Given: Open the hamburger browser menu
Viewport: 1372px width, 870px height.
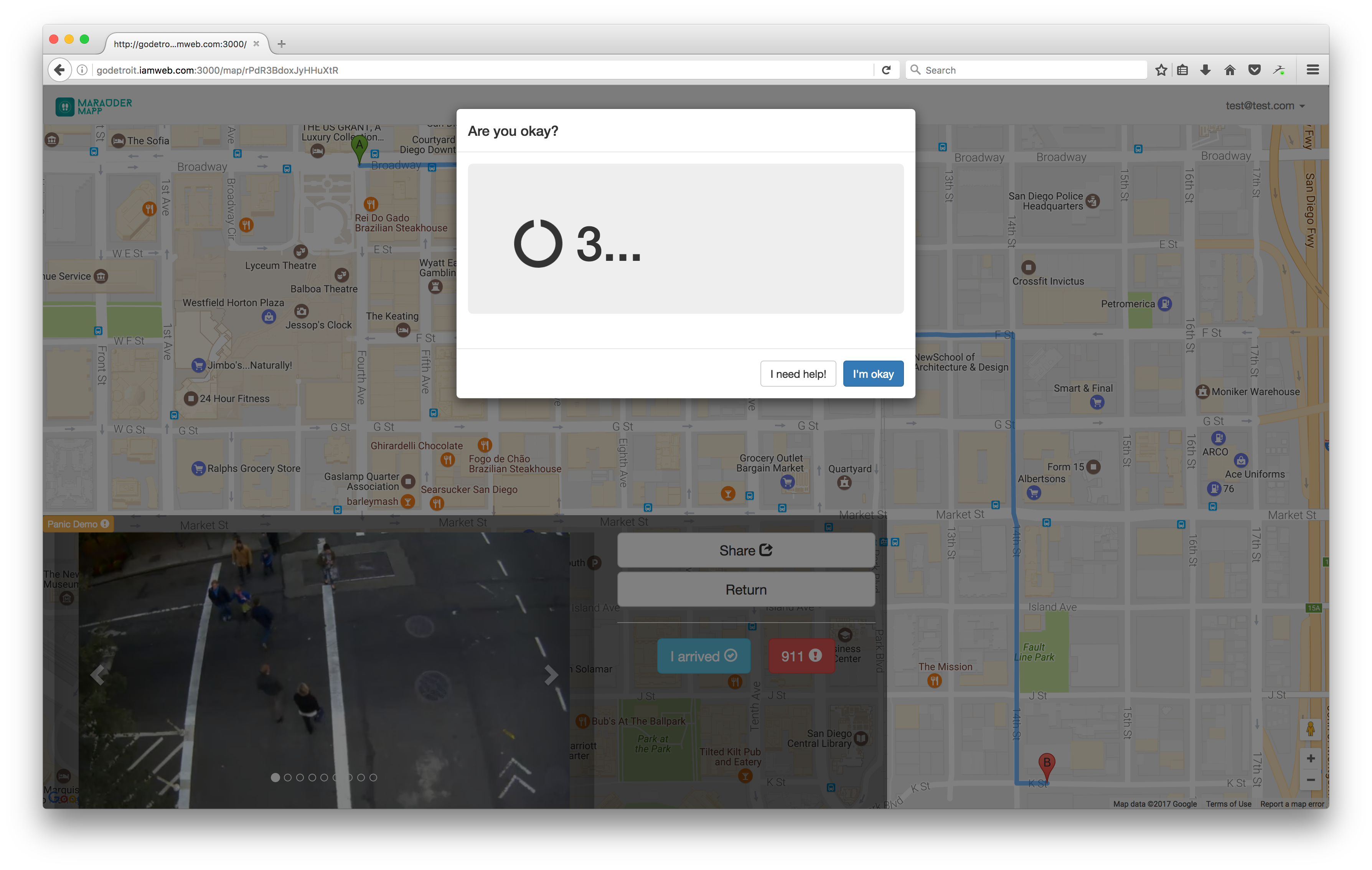Looking at the screenshot, I should pos(1312,70).
